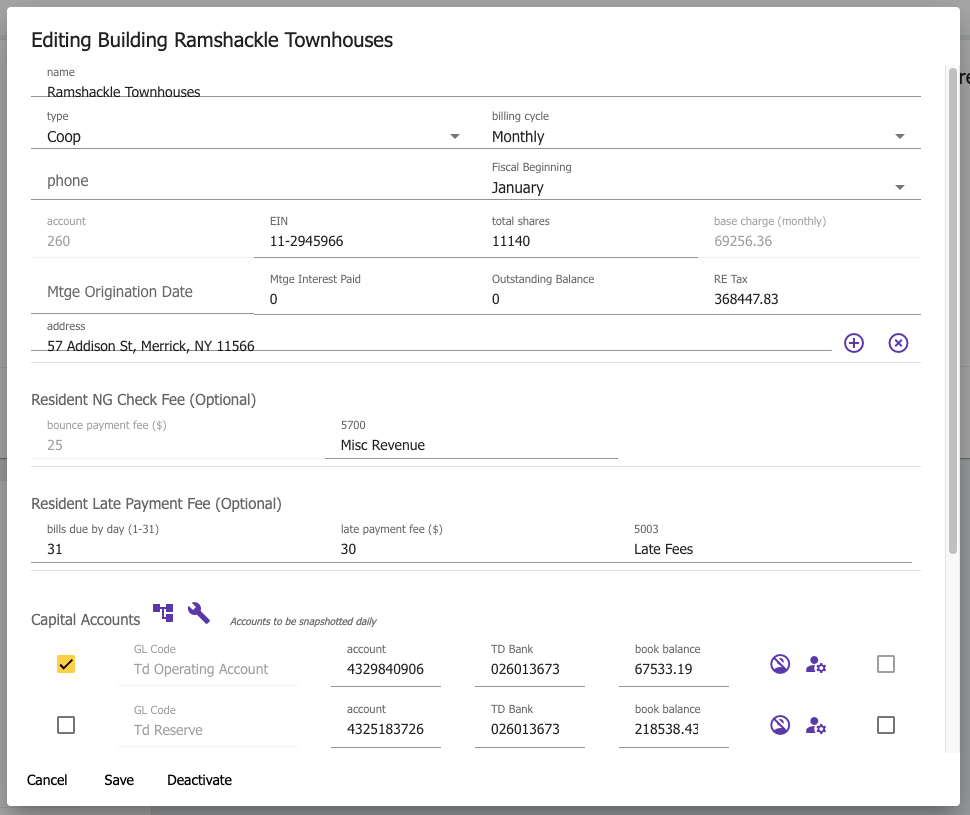Screen dimensions: 970x815
Task: Click account number 4329840906 field
Action: [x=385, y=663]
